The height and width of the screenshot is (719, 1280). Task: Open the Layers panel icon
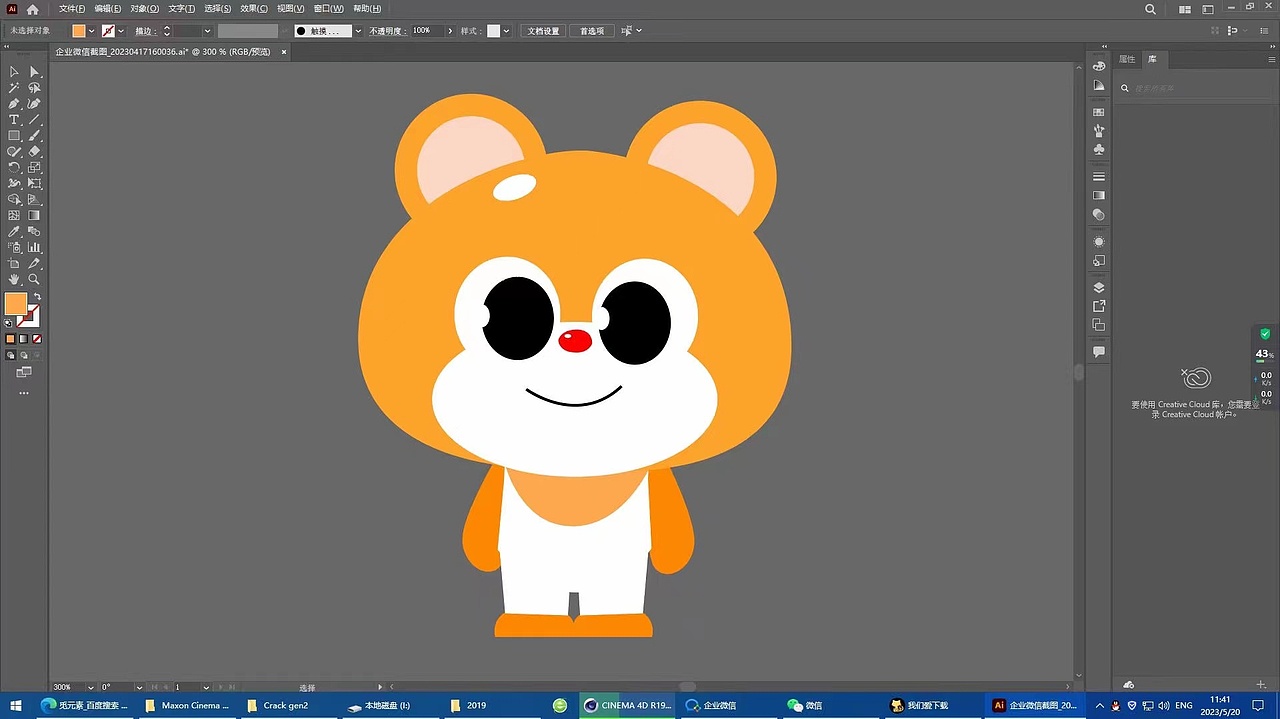click(x=1099, y=287)
